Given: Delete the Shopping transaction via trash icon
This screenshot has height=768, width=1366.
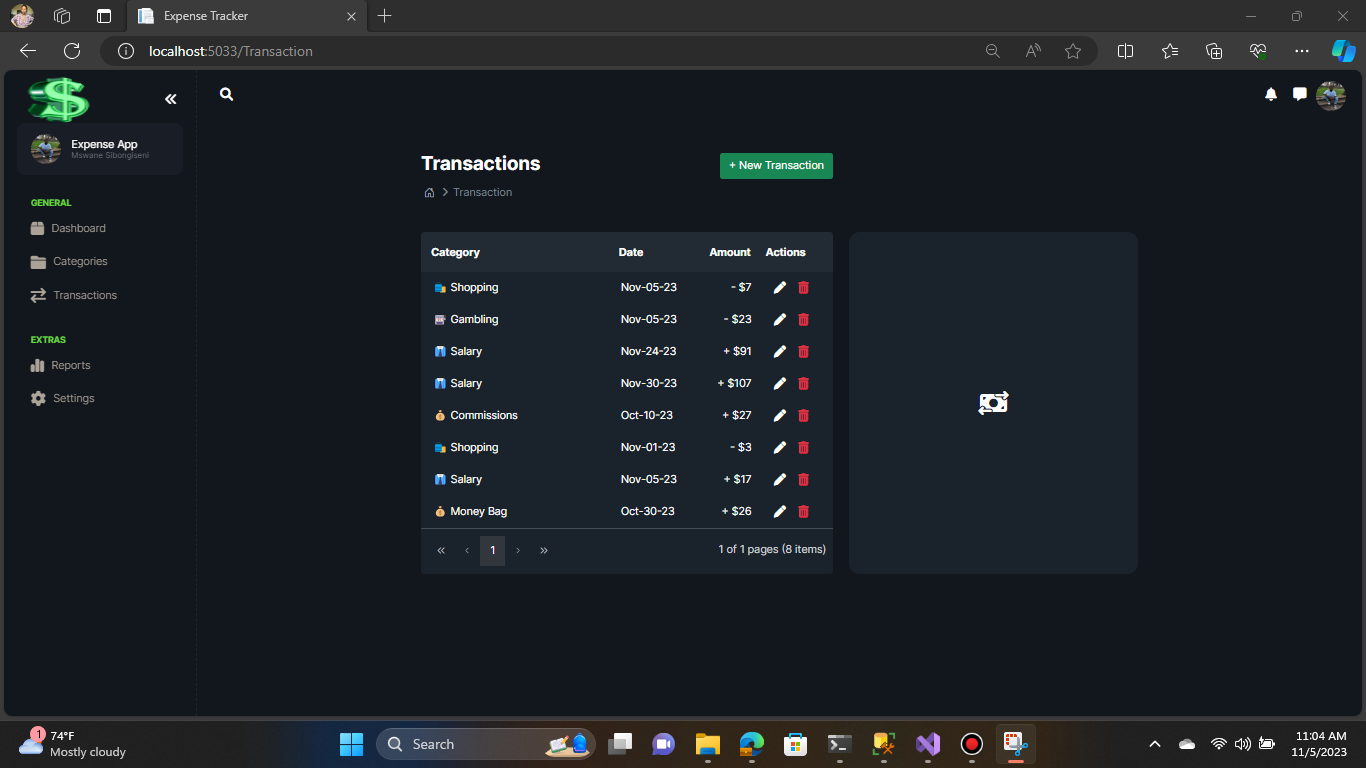Looking at the screenshot, I should click(803, 287).
